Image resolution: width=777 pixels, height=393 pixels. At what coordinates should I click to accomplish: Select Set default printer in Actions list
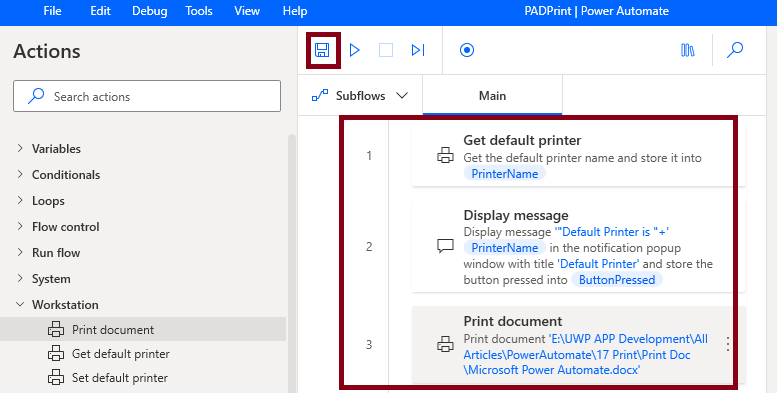(143, 378)
